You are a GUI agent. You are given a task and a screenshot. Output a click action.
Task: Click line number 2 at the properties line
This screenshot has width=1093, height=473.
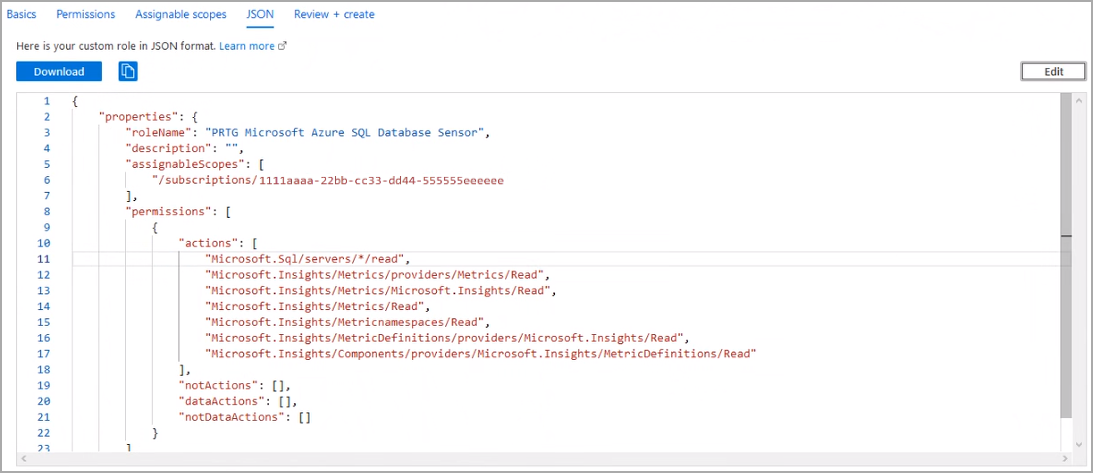(46, 116)
